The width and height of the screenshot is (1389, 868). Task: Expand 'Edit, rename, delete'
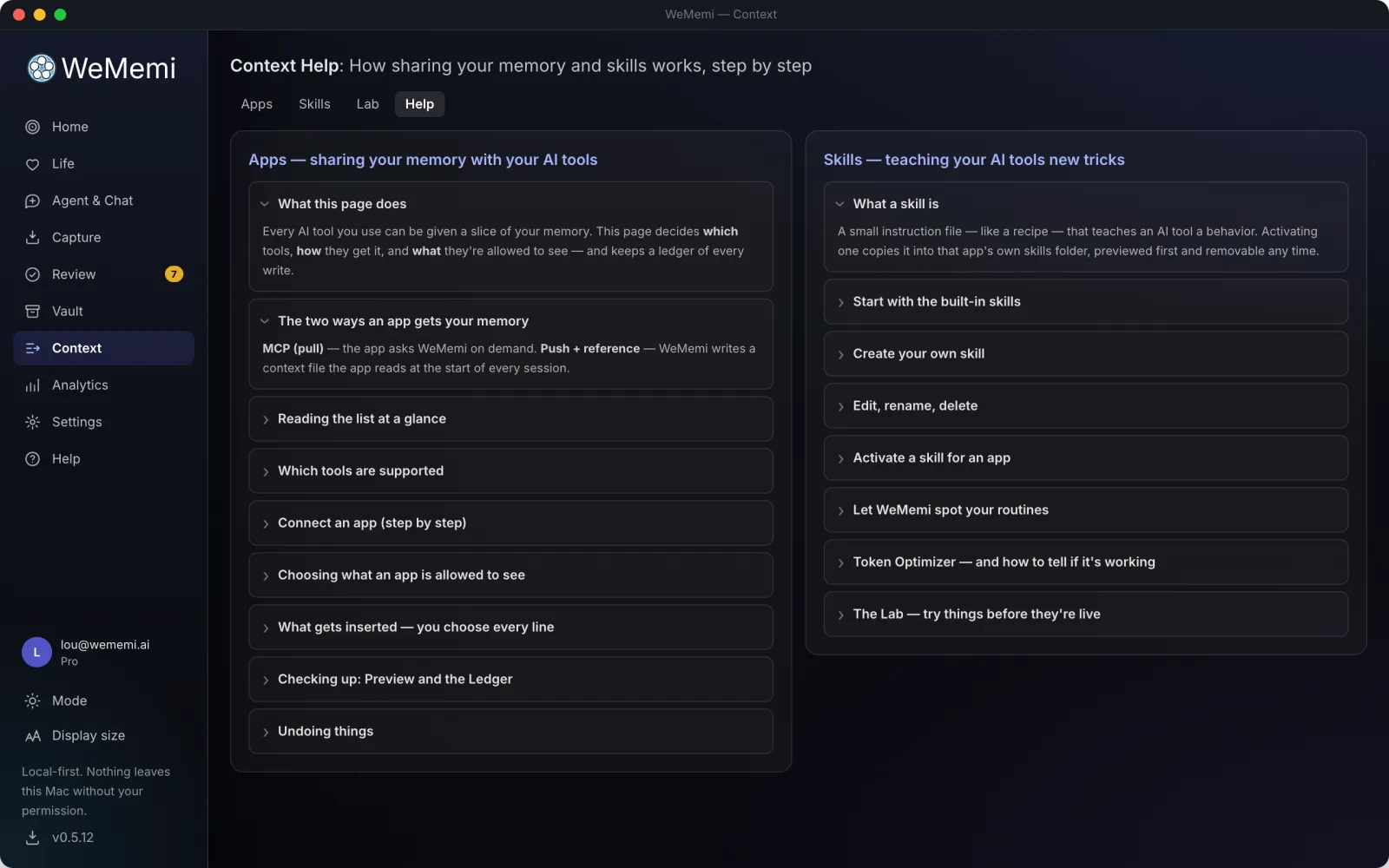click(x=1085, y=405)
